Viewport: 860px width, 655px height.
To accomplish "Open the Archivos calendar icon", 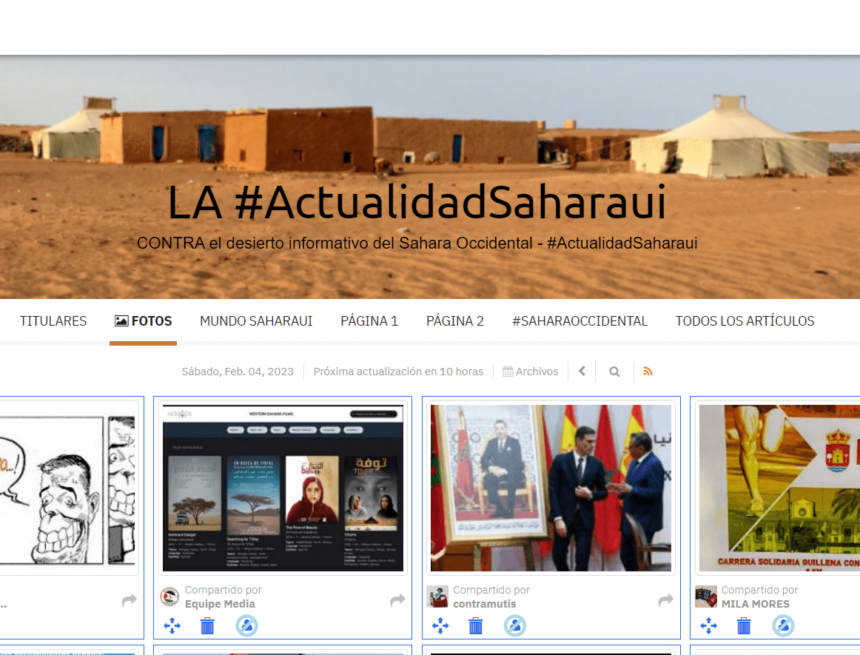I will [509, 371].
